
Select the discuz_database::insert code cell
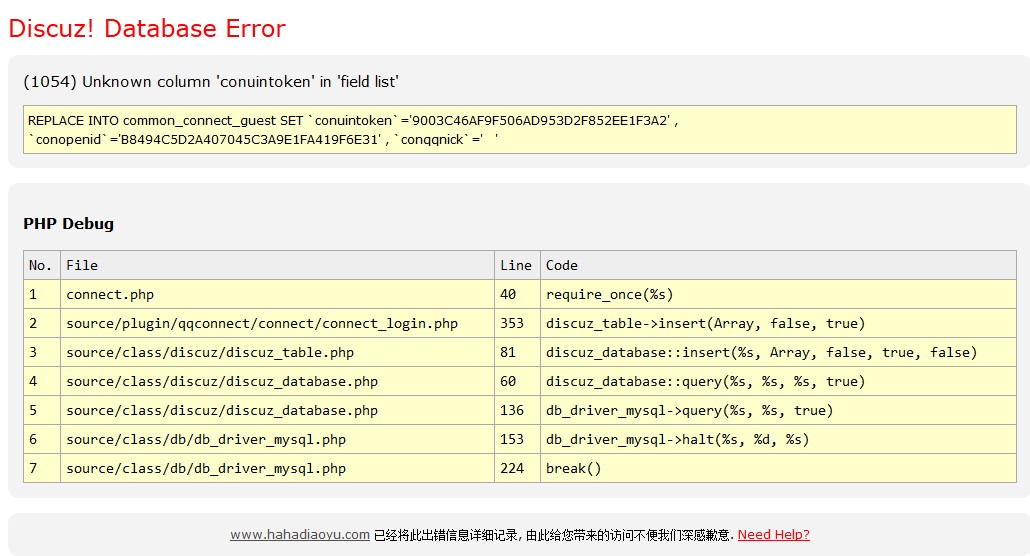click(x=778, y=352)
